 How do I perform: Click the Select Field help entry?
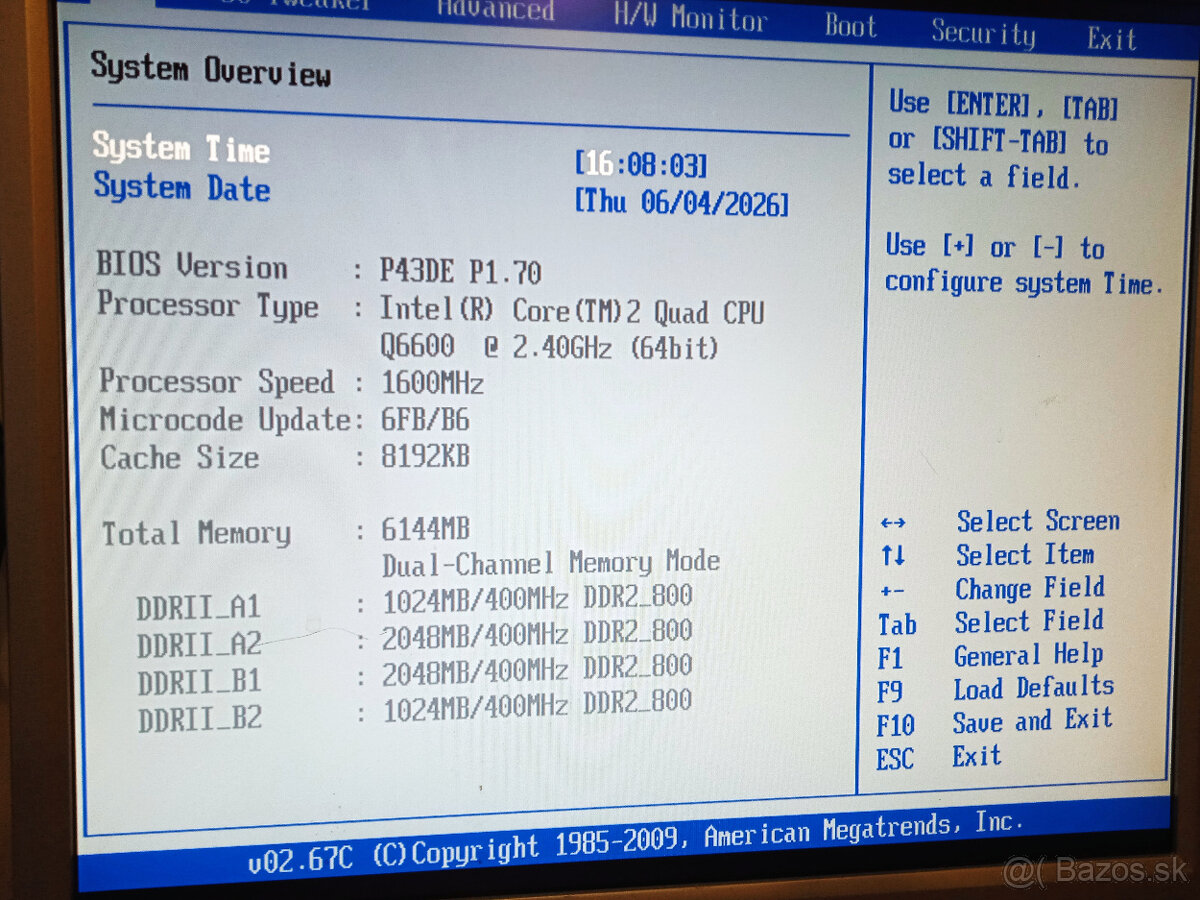tap(1029, 621)
